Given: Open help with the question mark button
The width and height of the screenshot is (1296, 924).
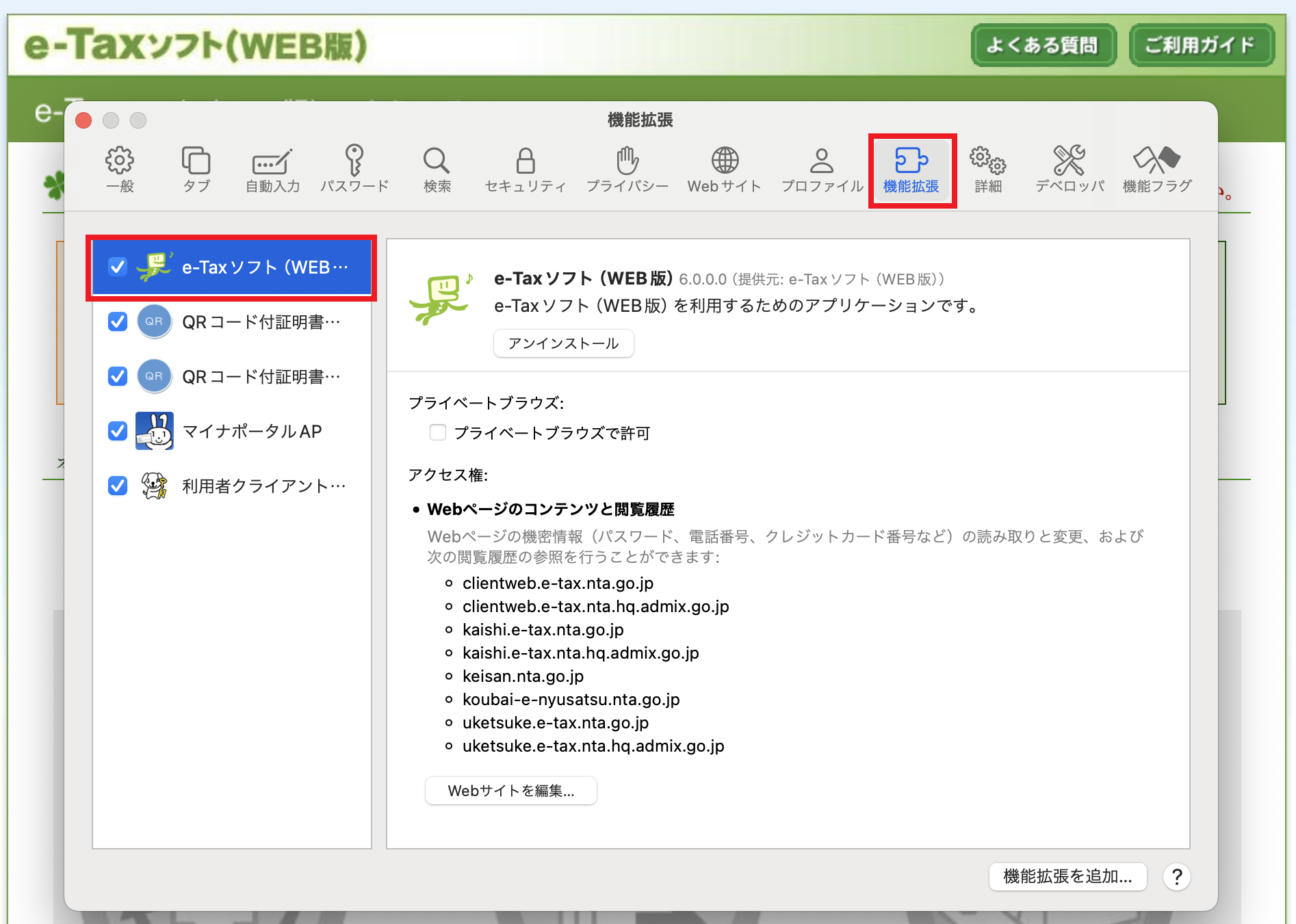Looking at the screenshot, I should point(1177,876).
